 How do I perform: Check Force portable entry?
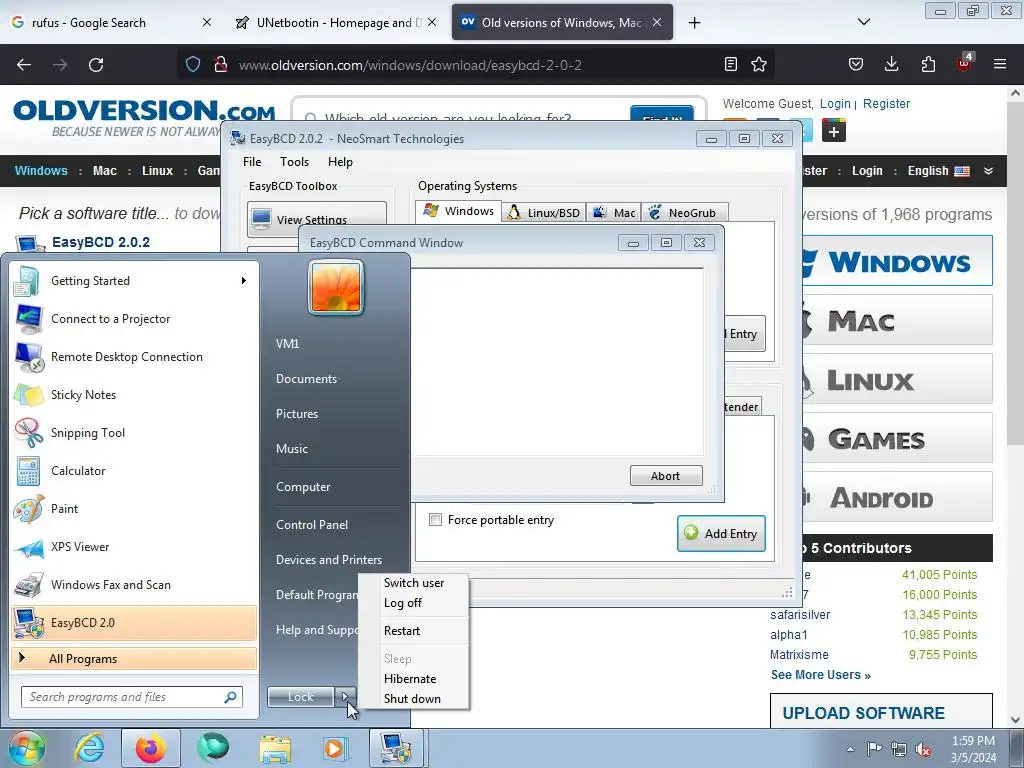(435, 520)
